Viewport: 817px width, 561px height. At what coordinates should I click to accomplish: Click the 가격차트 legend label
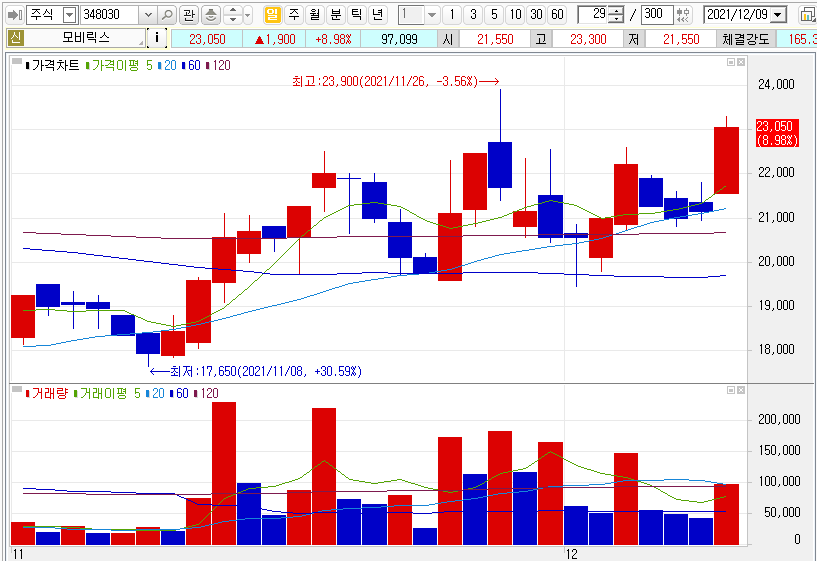tap(55, 65)
